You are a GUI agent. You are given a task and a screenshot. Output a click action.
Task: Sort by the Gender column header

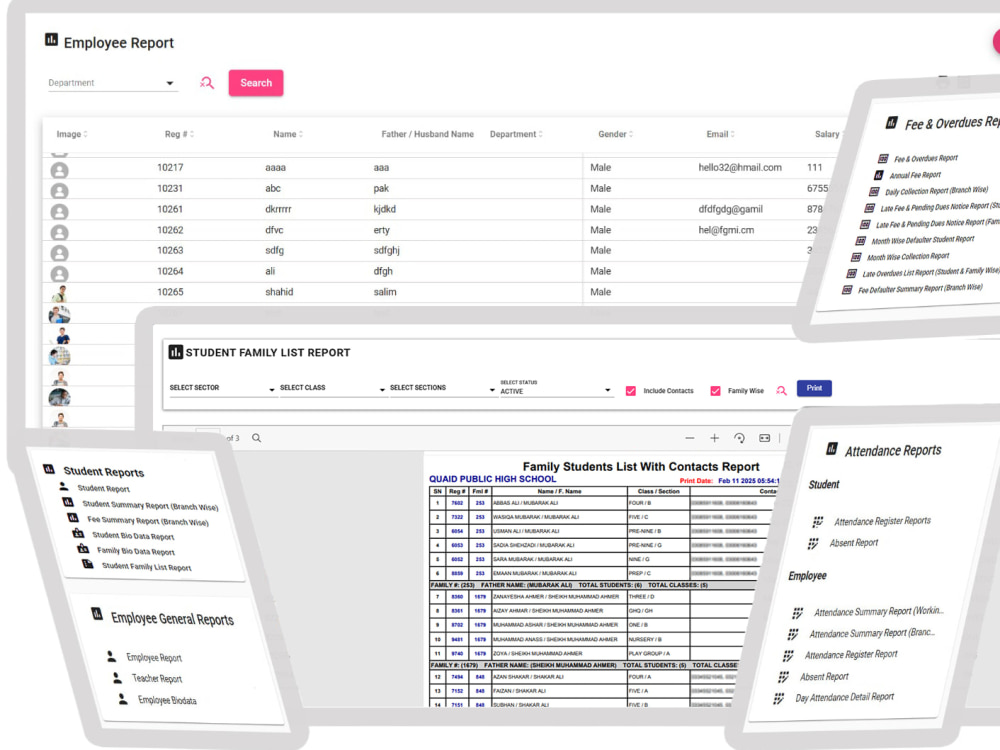[x=615, y=134]
